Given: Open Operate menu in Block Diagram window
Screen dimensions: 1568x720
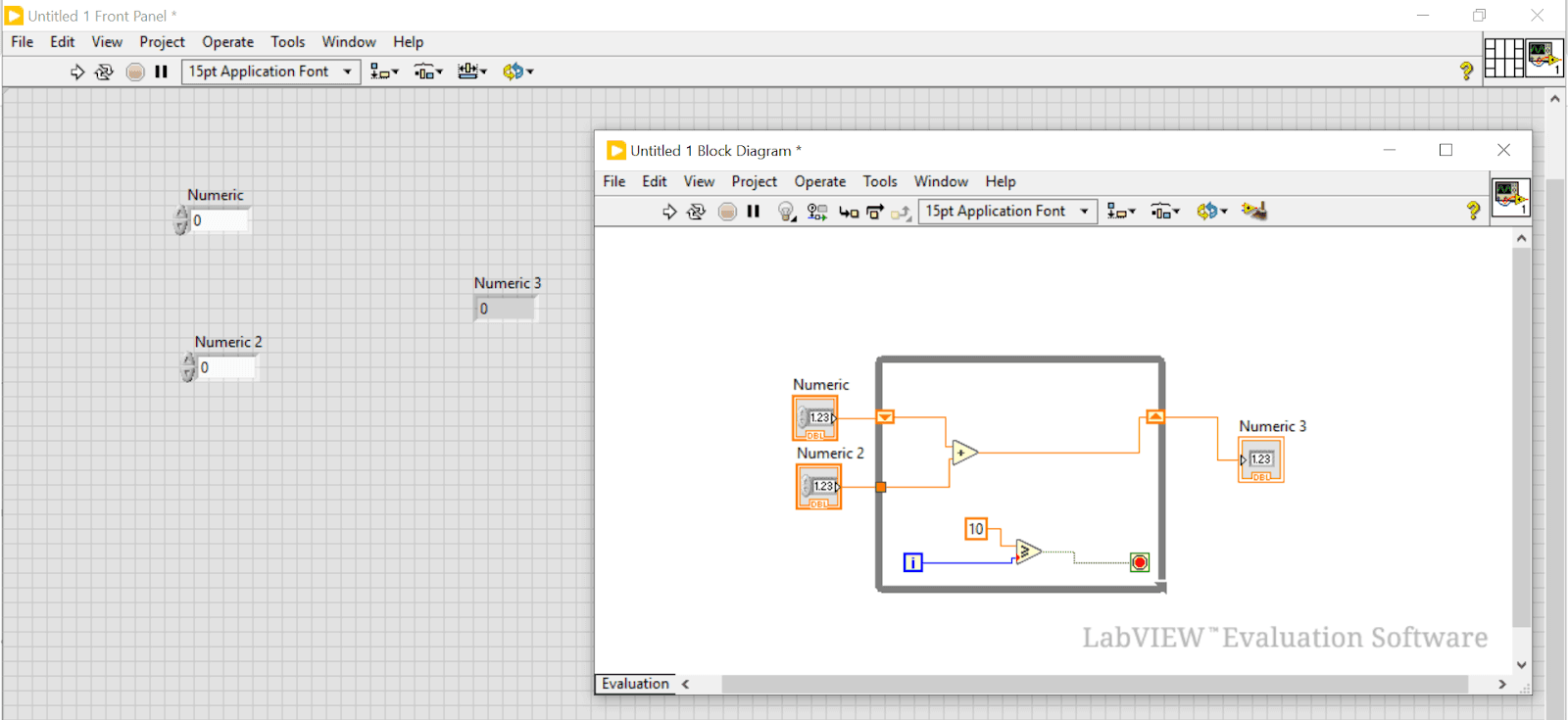Looking at the screenshot, I should pyautogui.click(x=819, y=181).
